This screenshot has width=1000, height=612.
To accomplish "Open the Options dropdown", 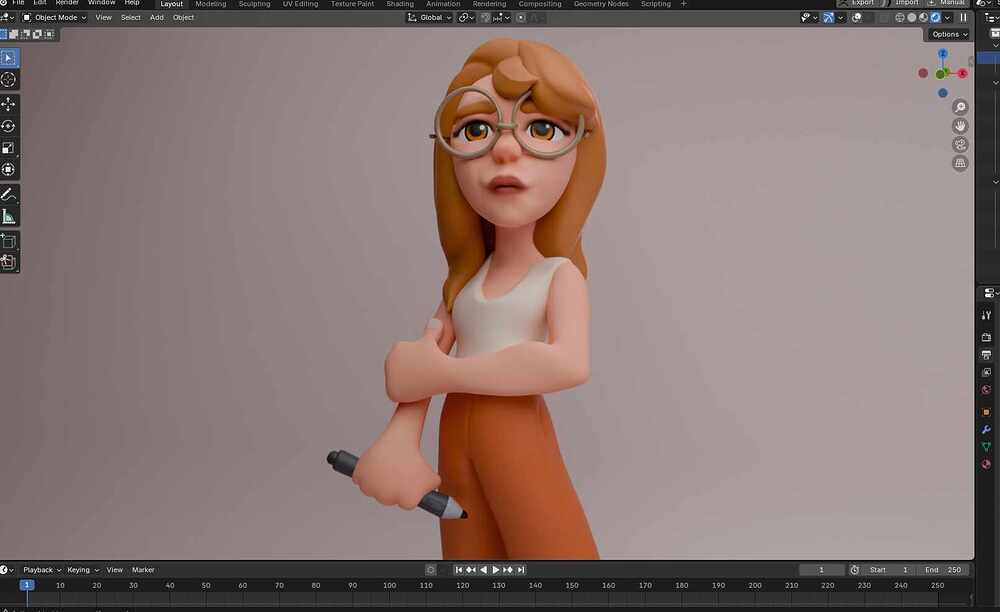I will (950, 34).
